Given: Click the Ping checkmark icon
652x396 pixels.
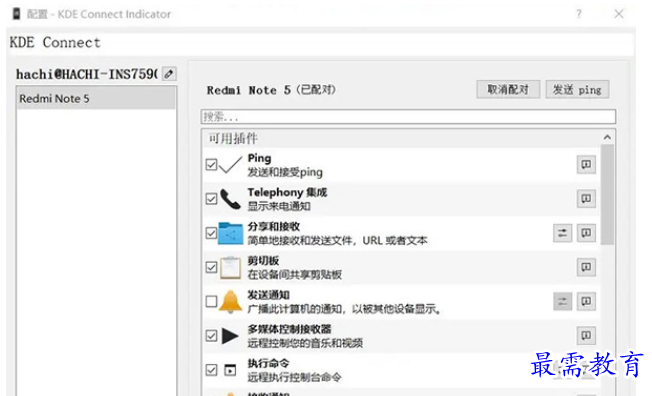Looking at the screenshot, I should pos(230,165).
